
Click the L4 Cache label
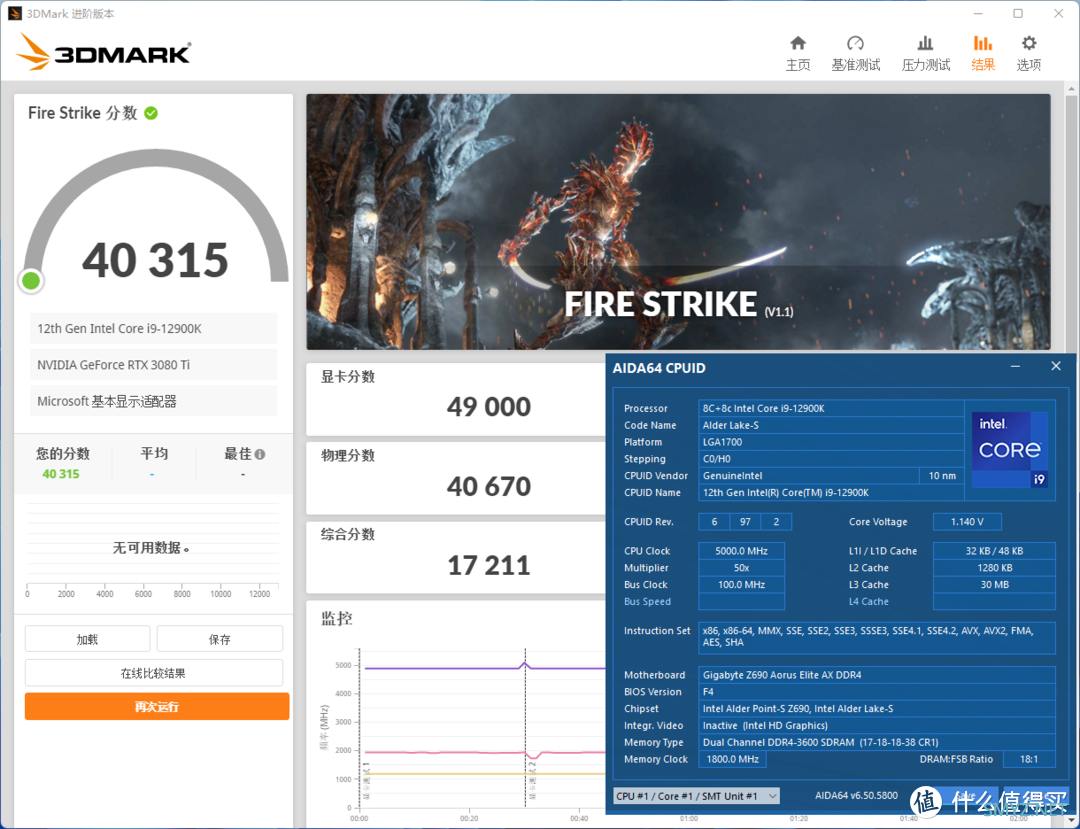click(x=869, y=602)
